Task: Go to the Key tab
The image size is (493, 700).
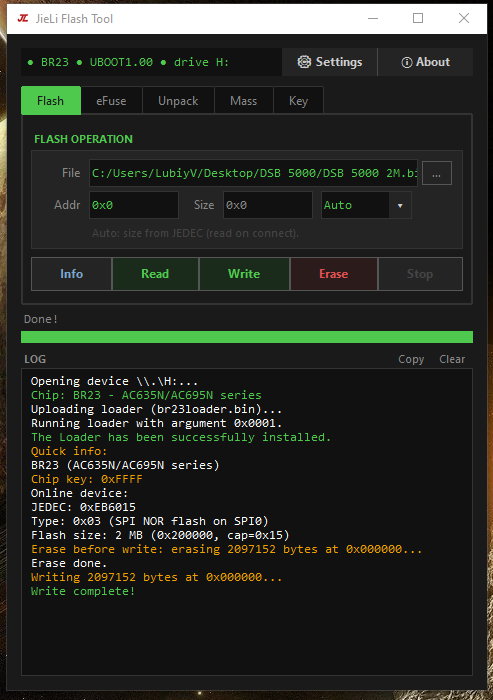Action: (298, 101)
